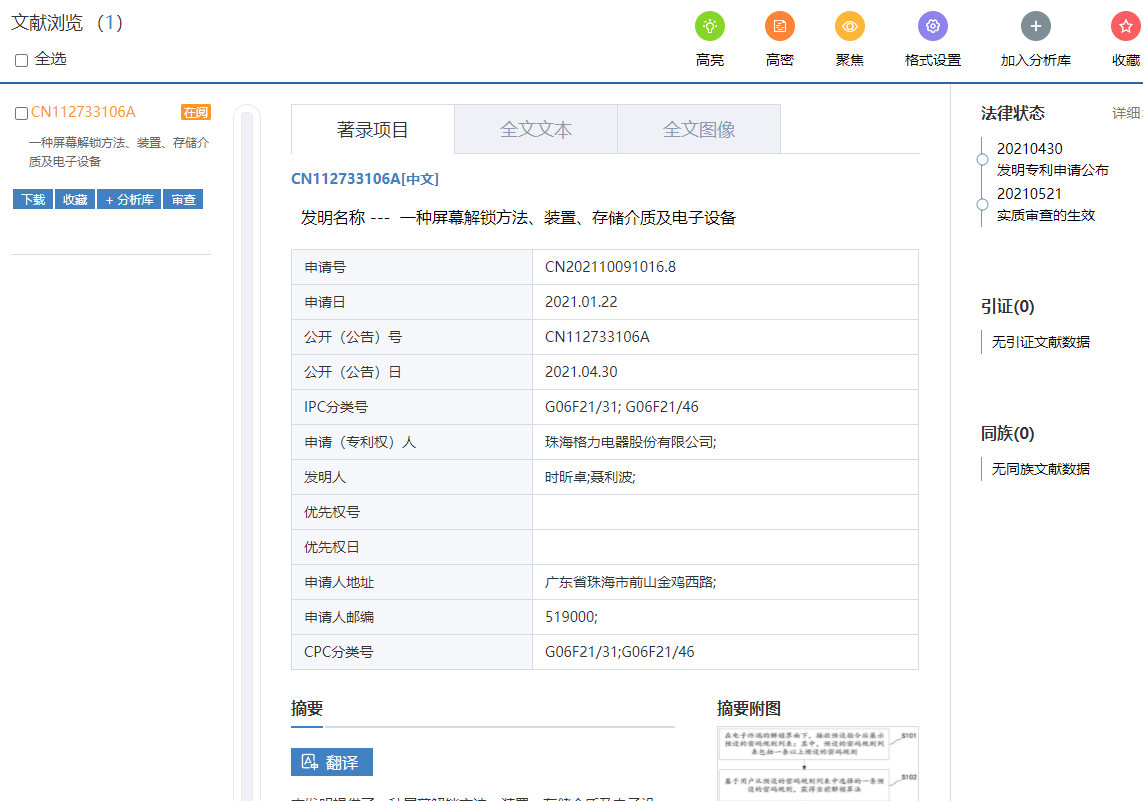Screen dimensions: 1143x801
Task: Enable the 全选 select-all checkbox
Action: pos(21,61)
